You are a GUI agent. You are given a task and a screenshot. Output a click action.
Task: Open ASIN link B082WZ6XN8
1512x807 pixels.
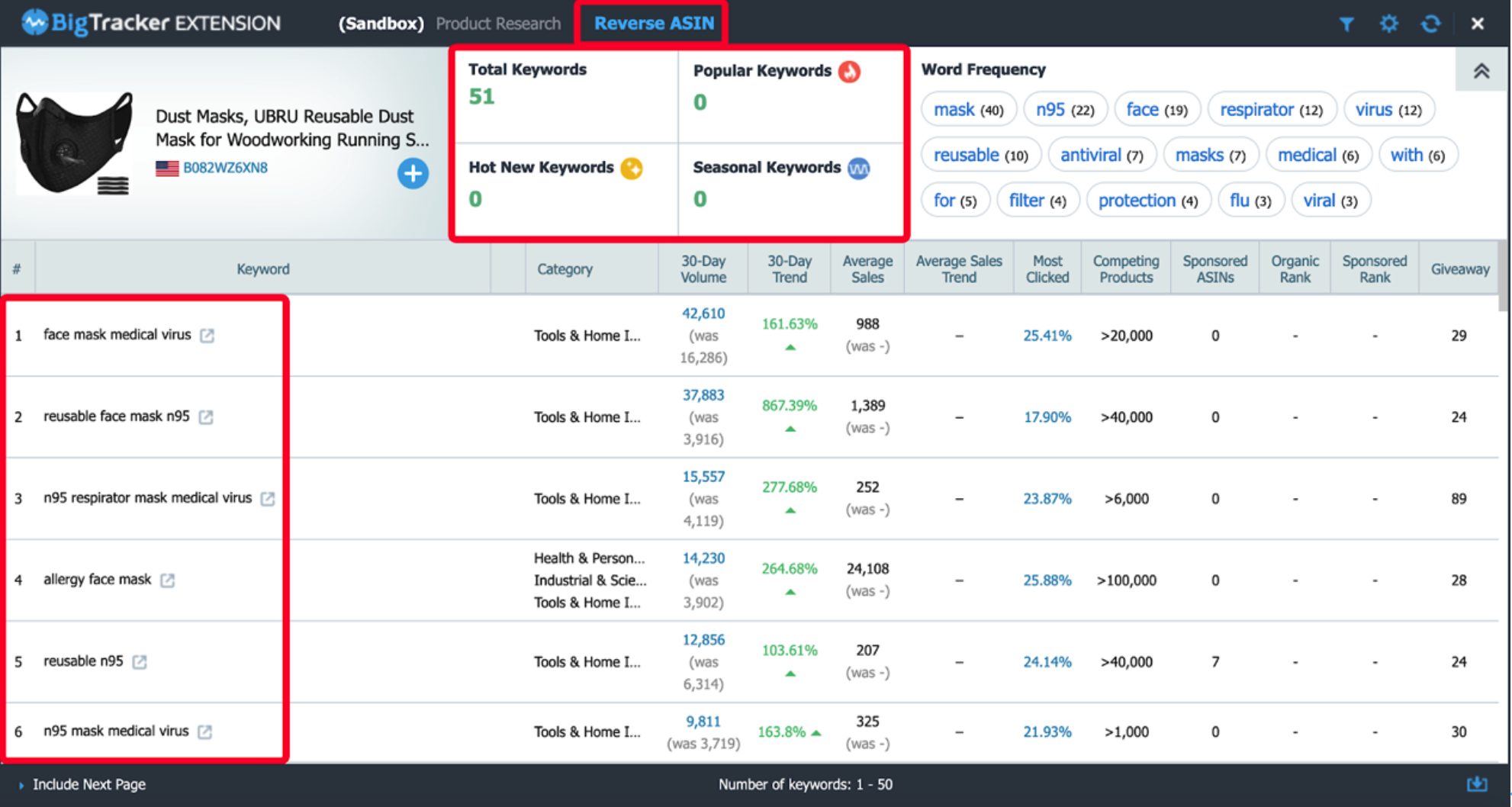coord(225,168)
